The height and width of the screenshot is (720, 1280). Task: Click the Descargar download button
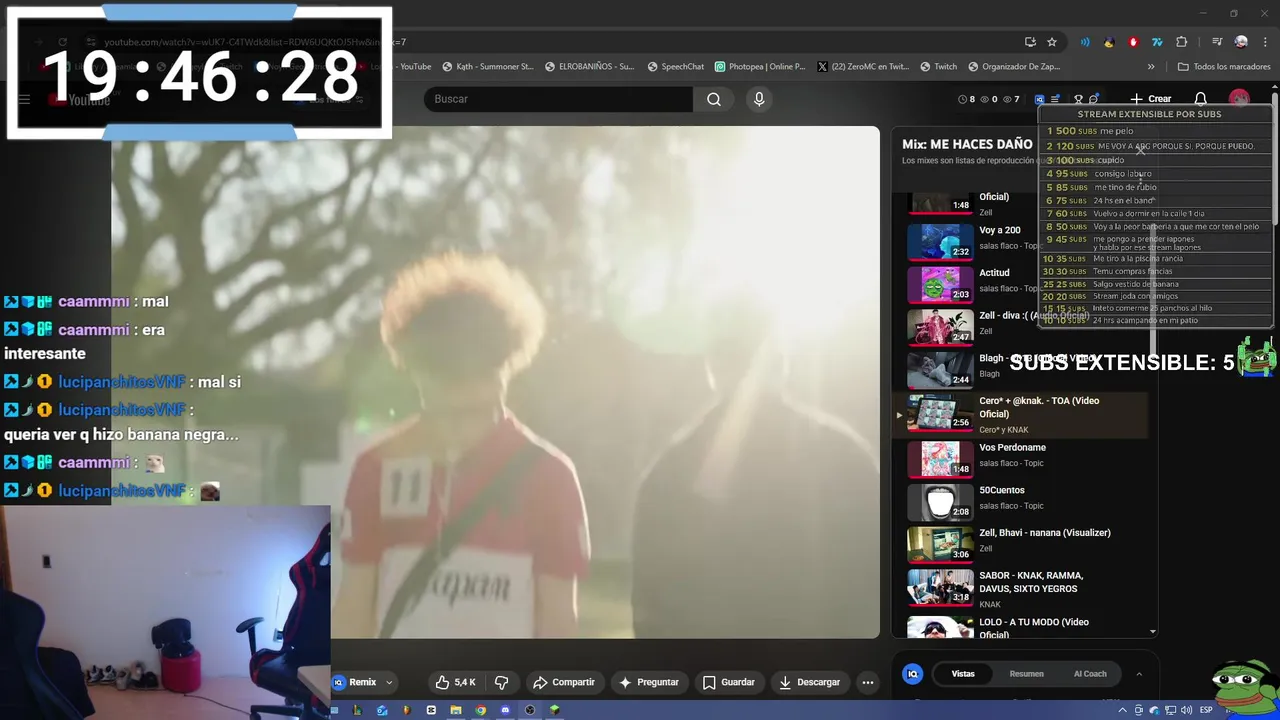coord(809,682)
